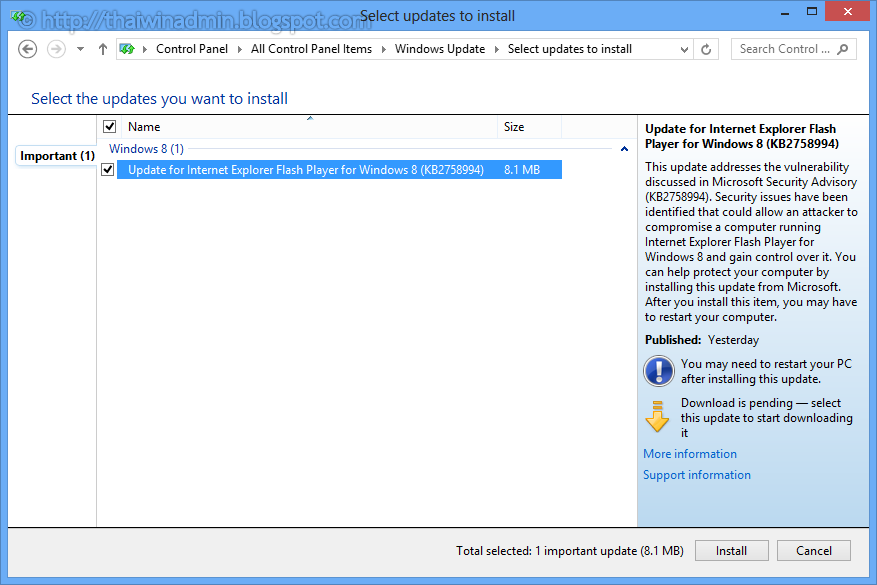Toggle the select-all checkbox beside Name
Screen dimensions: 877x585
click(x=110, y=127)
